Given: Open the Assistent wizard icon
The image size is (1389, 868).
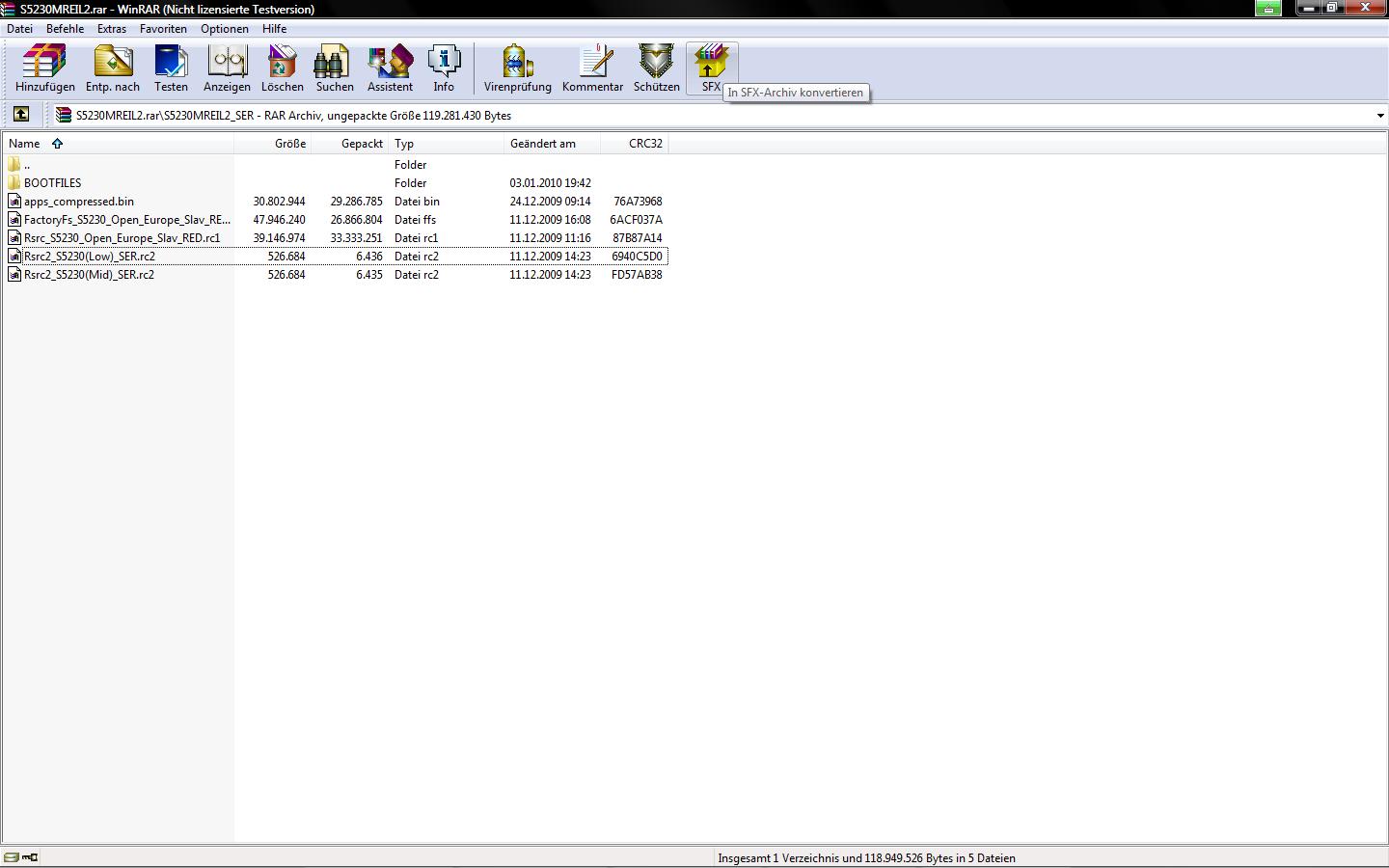Looking at the screenshot, I should point(390,62).
